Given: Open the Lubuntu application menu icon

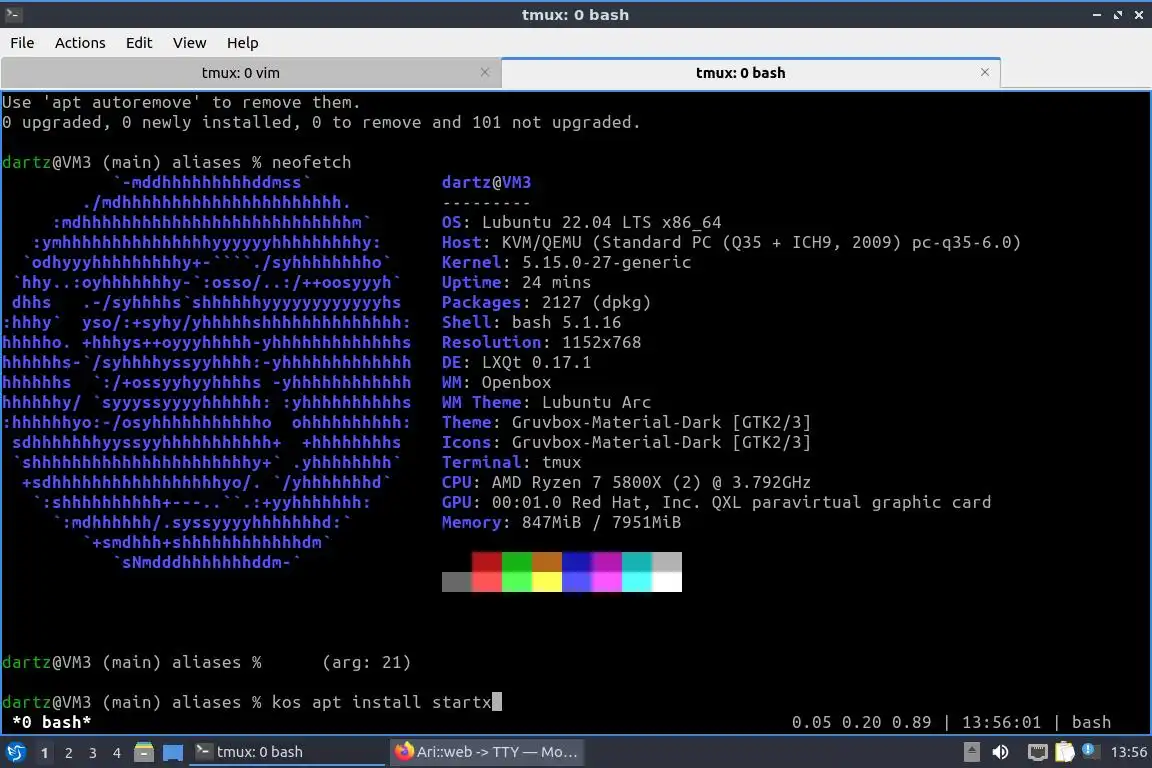Looking at the screenshot, I should [15, 752].
